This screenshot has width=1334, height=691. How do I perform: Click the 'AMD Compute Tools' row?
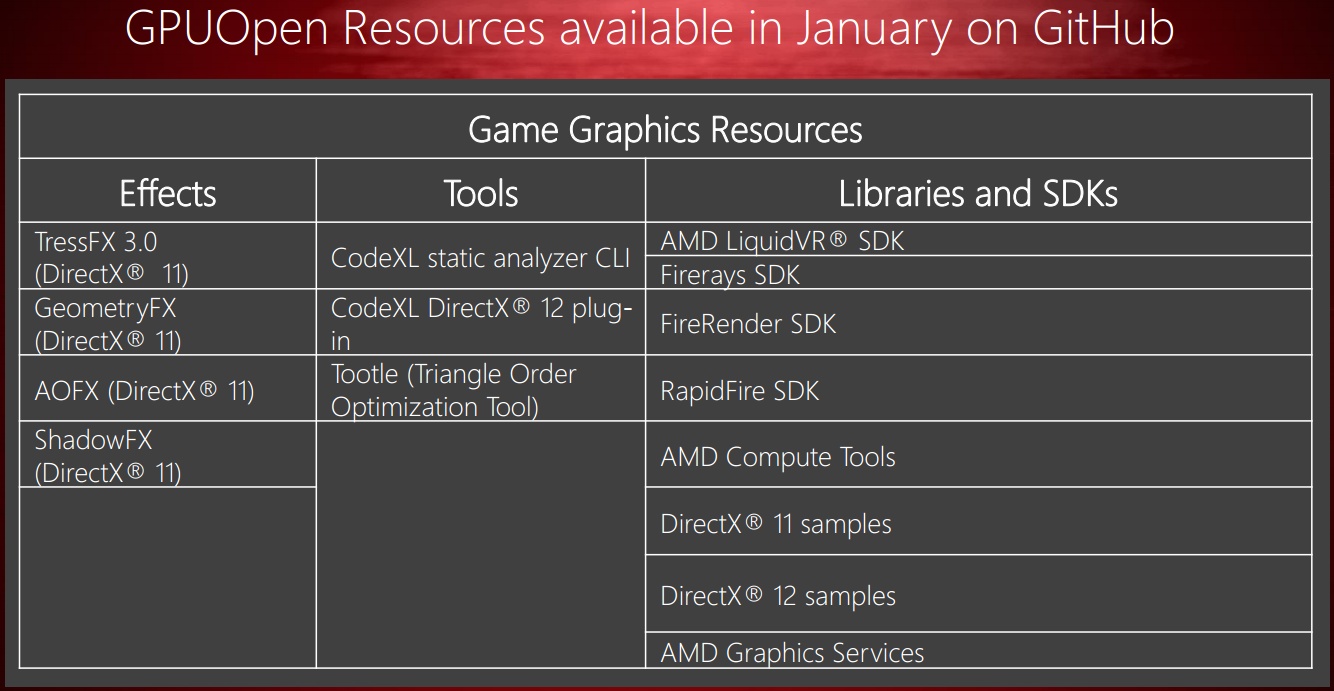click(979, 455)
